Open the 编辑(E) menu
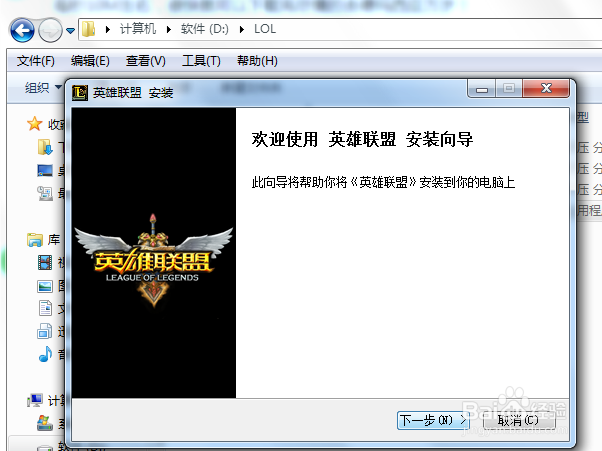The image size is (602, 451). tap(90, 61)
